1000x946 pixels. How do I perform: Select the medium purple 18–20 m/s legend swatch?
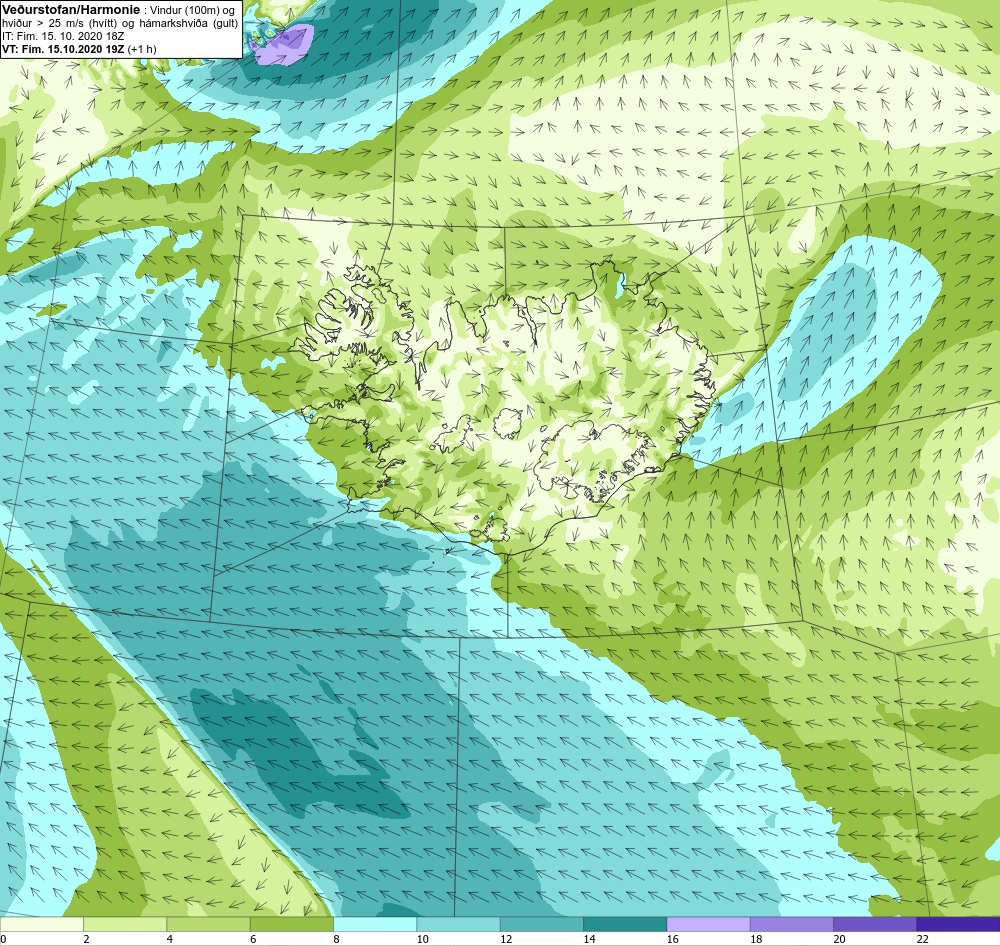791,924
